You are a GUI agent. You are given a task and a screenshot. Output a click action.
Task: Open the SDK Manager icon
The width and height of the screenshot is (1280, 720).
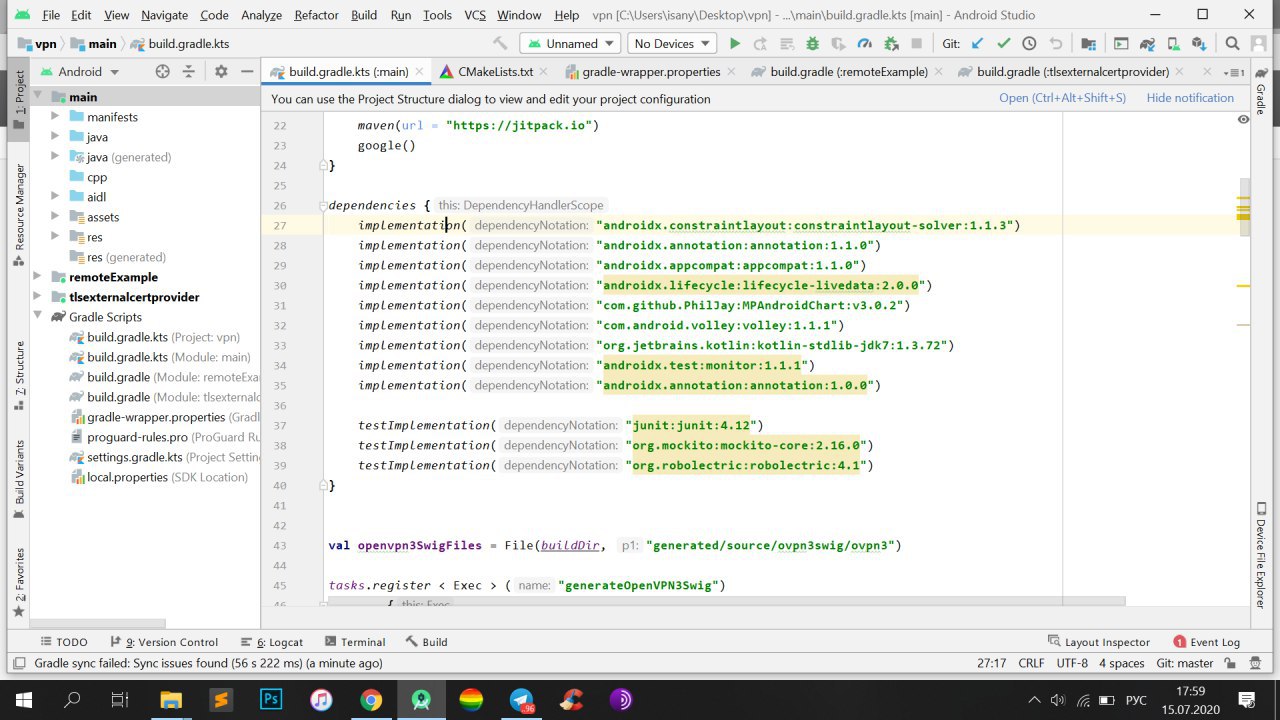pyautogui.click(x=1200, y=44)
